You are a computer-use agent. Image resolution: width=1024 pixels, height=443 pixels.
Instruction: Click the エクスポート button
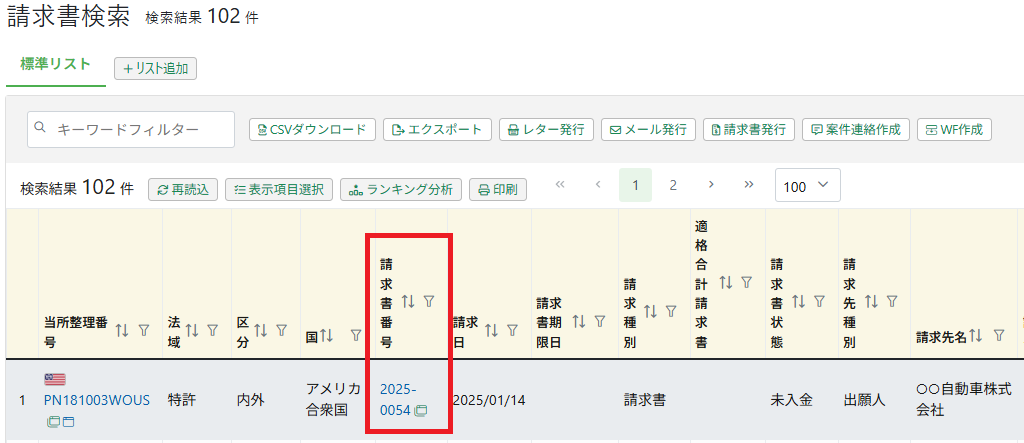tap(437, 129)
